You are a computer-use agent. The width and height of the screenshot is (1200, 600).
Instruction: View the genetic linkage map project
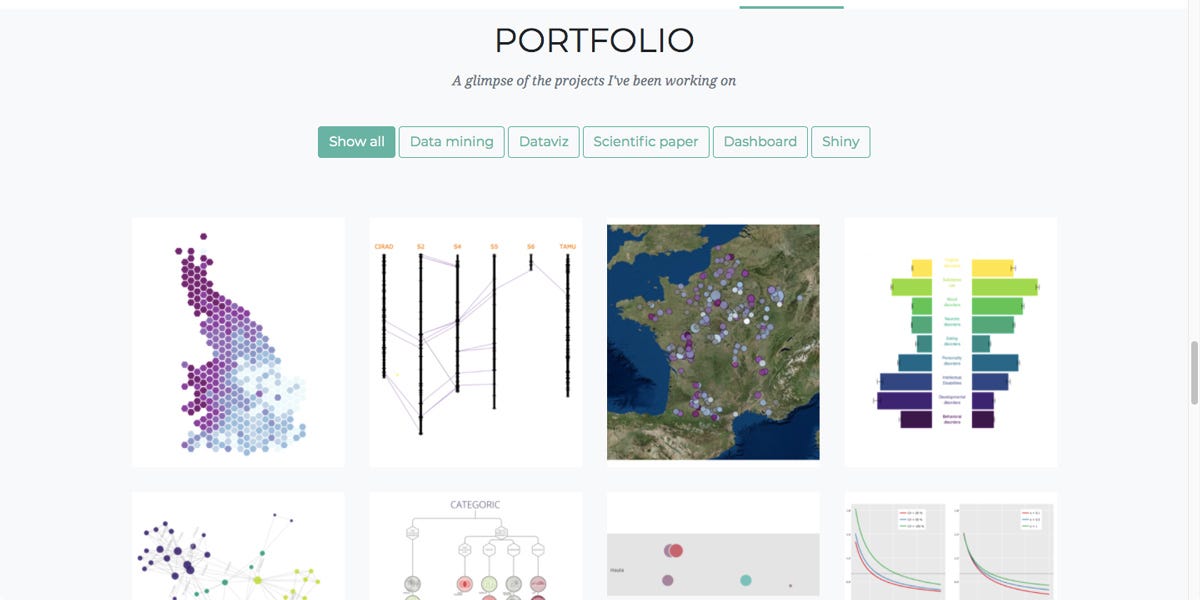click(476, 341)
